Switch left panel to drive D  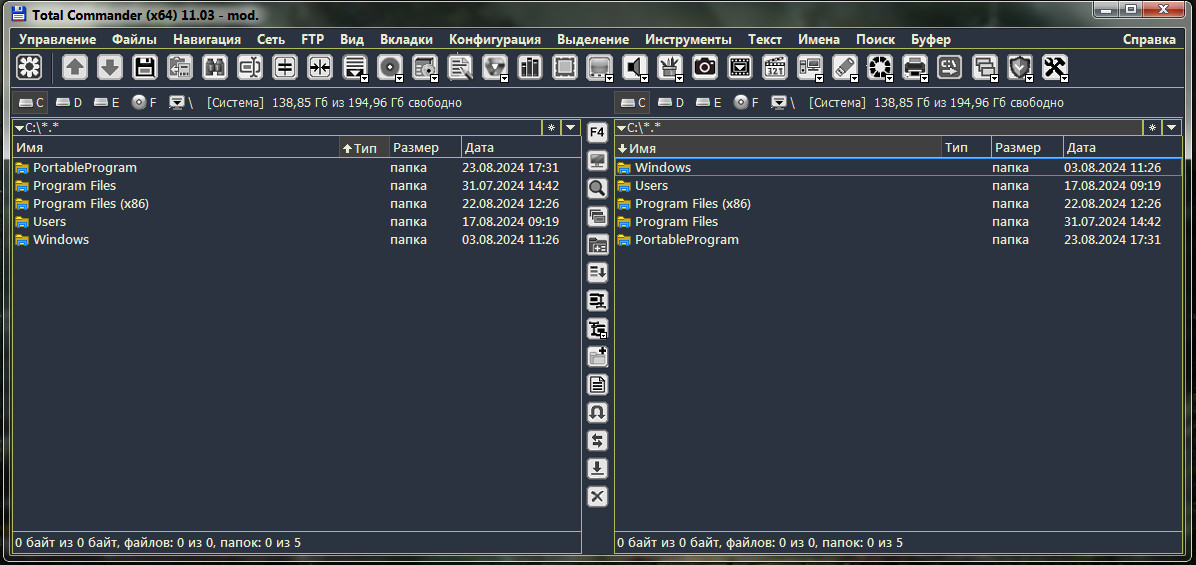pos(69,102)
